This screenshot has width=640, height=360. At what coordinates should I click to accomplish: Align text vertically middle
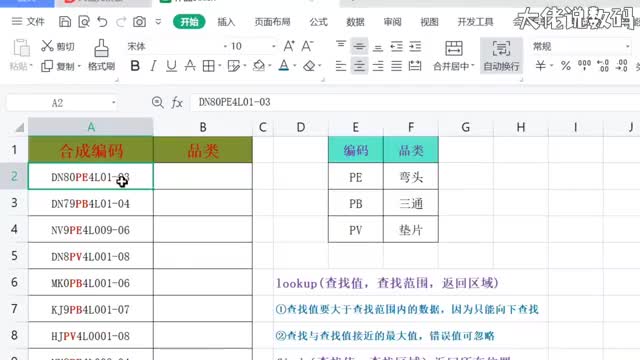[359, 46]
